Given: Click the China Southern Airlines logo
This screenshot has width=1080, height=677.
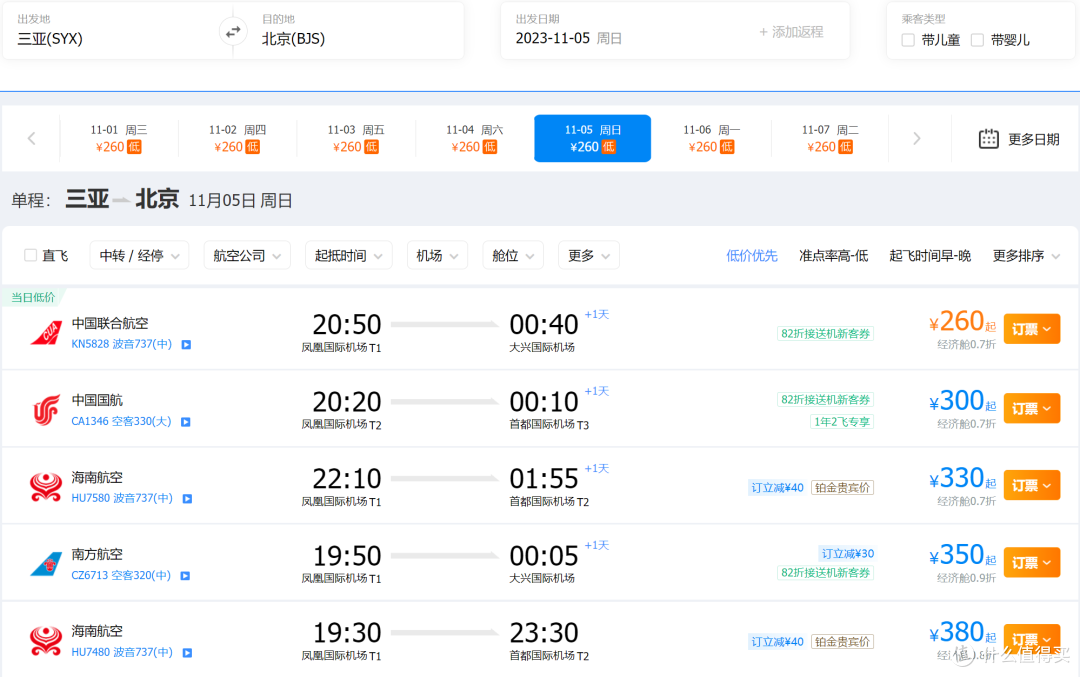Looking at the screenshot, I should 46,564.
